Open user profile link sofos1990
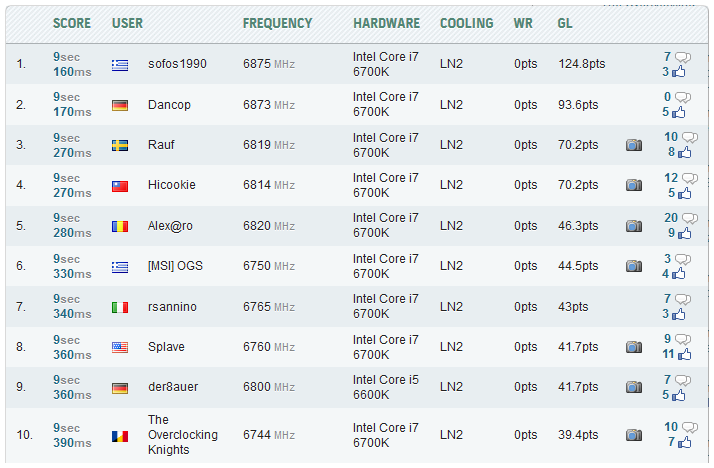714x468 pixels. (x=177, y=64)
